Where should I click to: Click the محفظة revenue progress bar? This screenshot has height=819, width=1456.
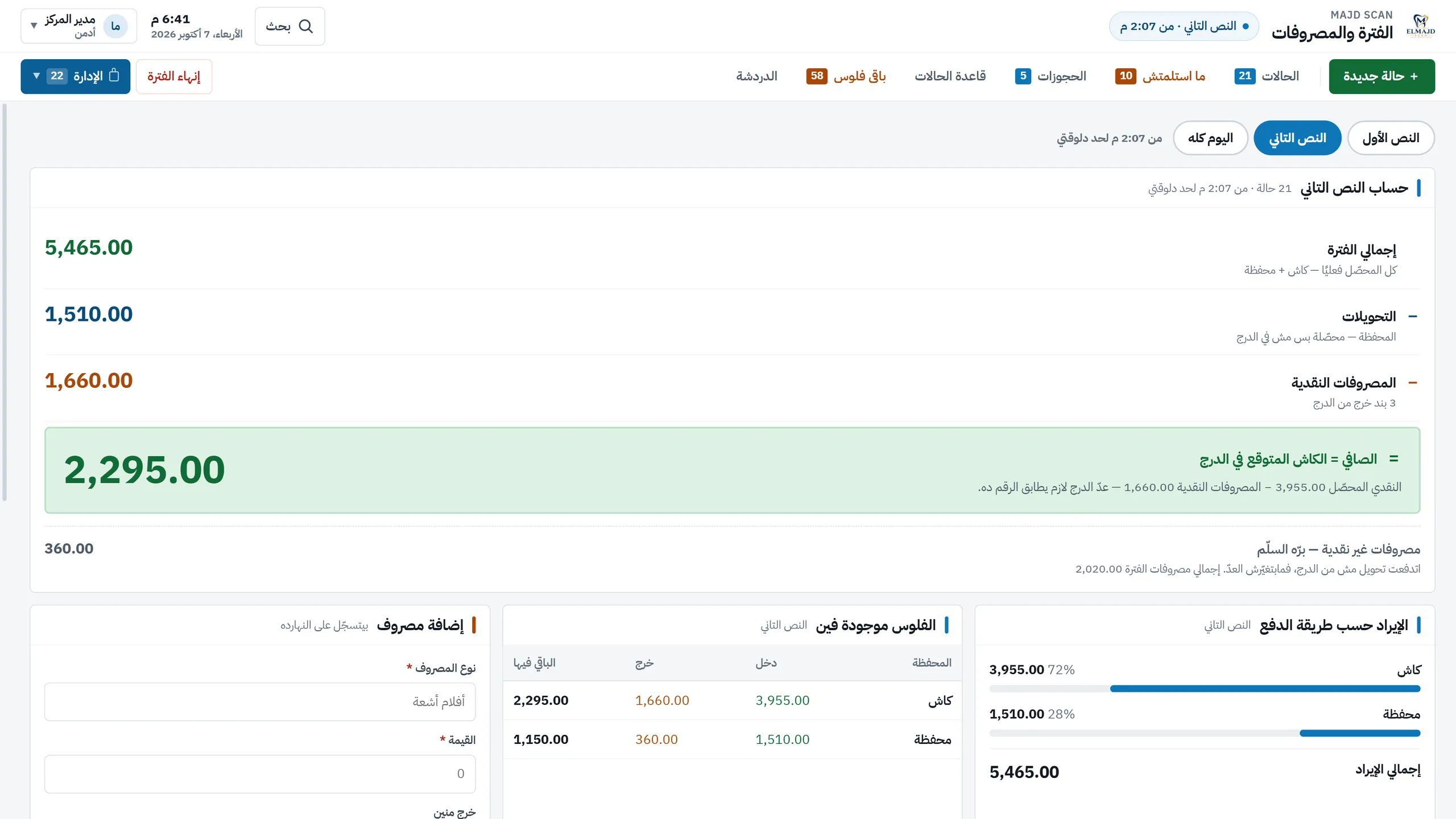click(1205, 733)
